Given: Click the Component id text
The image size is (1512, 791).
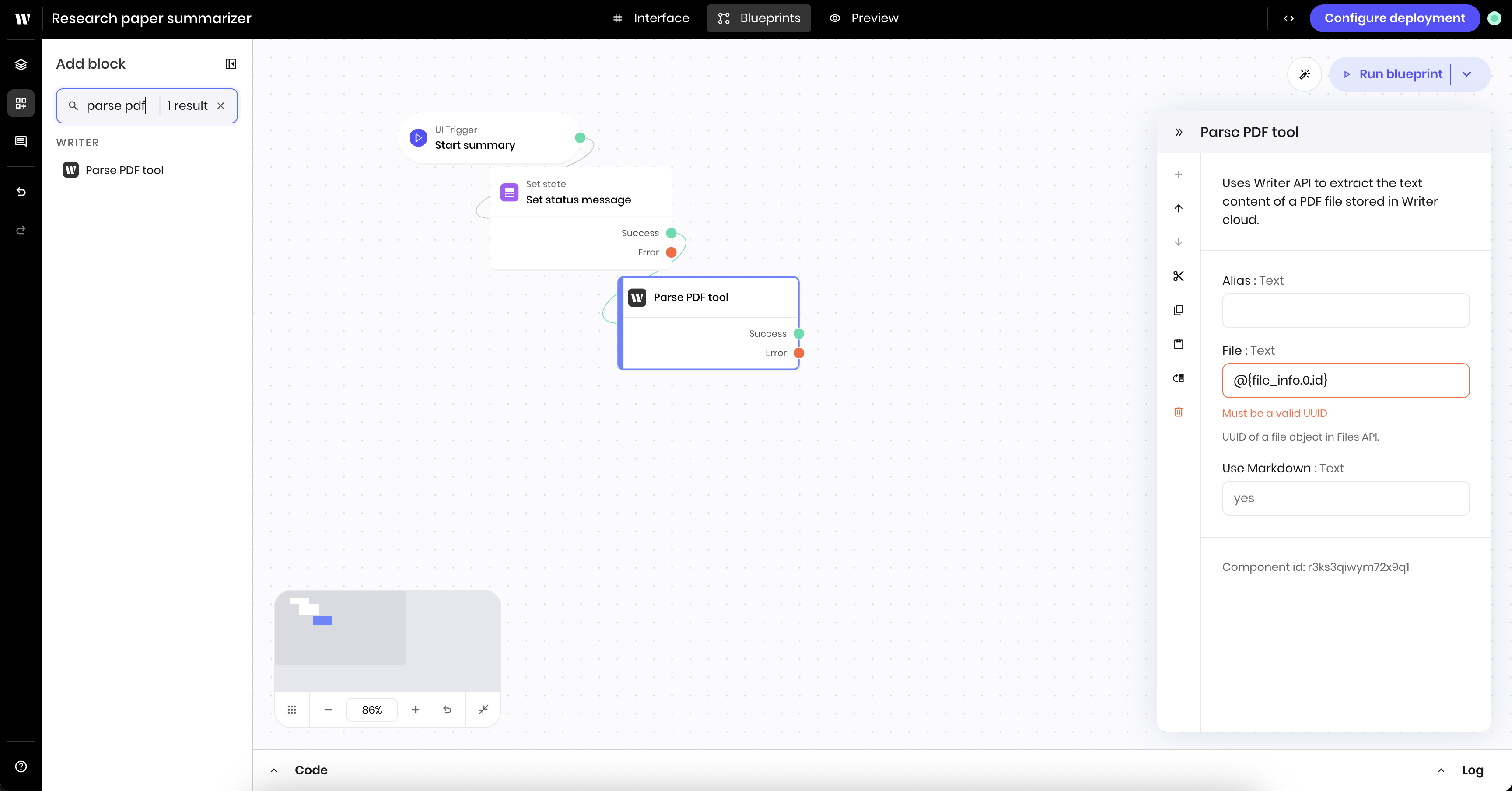Looking at the screenshot, I should (1316, 567).
